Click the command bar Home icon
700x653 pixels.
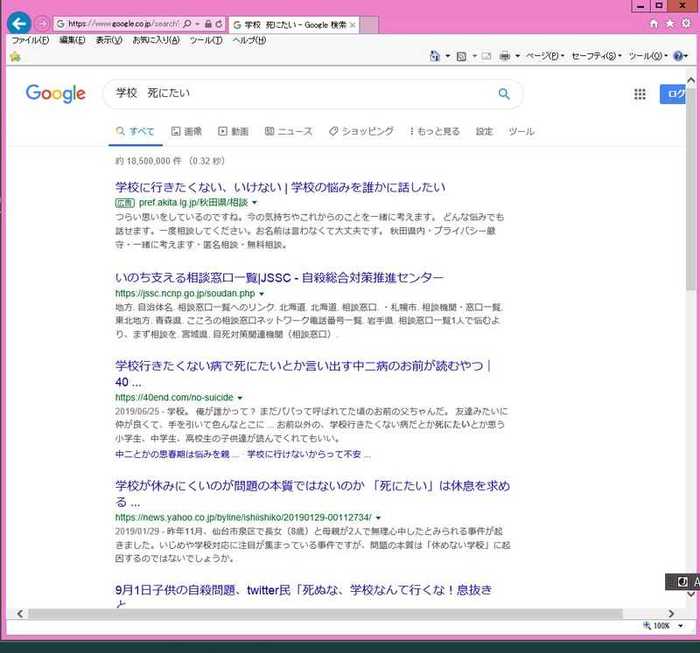(x=434, y=56)
